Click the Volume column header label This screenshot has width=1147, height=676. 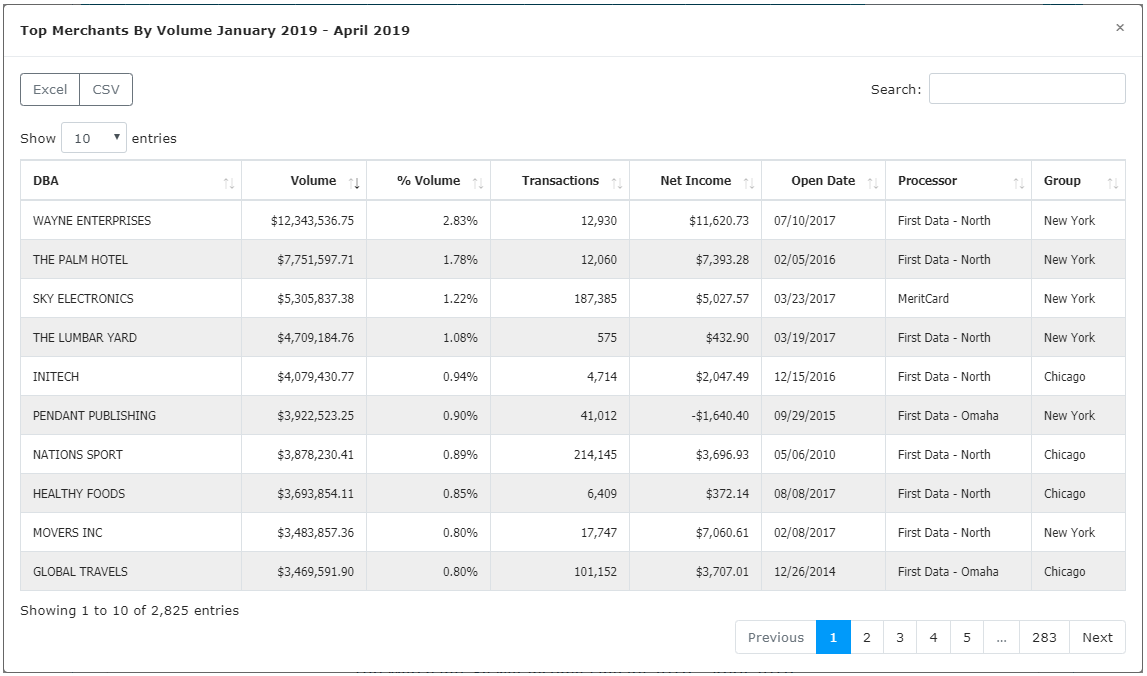(313, 181)
